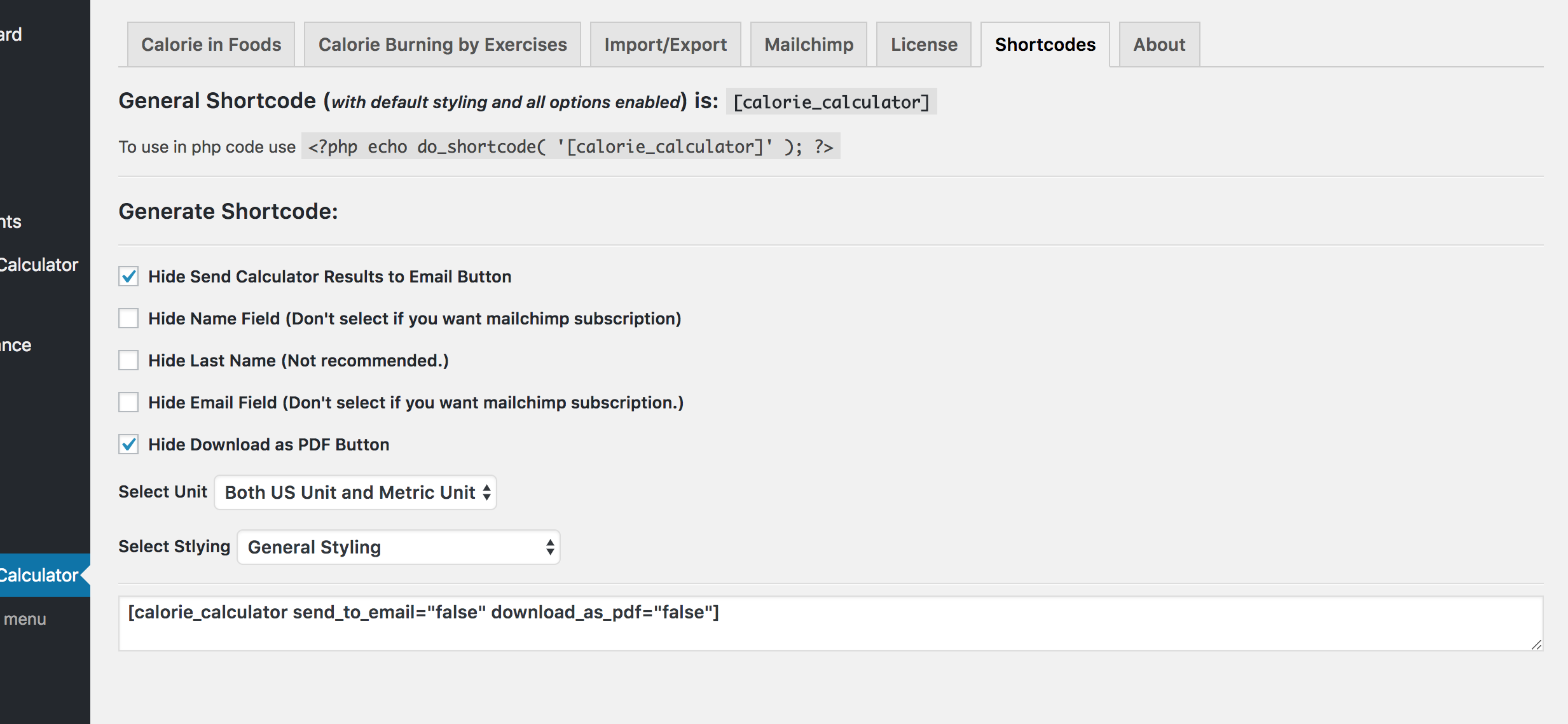Click the Hide Last Name (Not recommended.) label
Viewport: 1568px width, 724px height.
click(299, 361)
